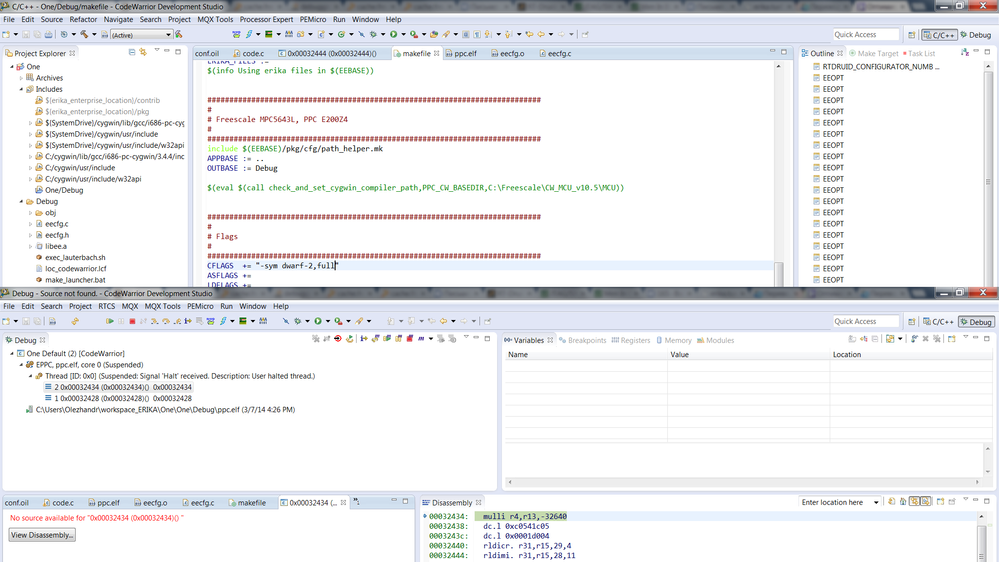This screenshot has width=999, height=562.
Task: Click green Run icon in C/C++ window toolbar
Action: point(393,34)
